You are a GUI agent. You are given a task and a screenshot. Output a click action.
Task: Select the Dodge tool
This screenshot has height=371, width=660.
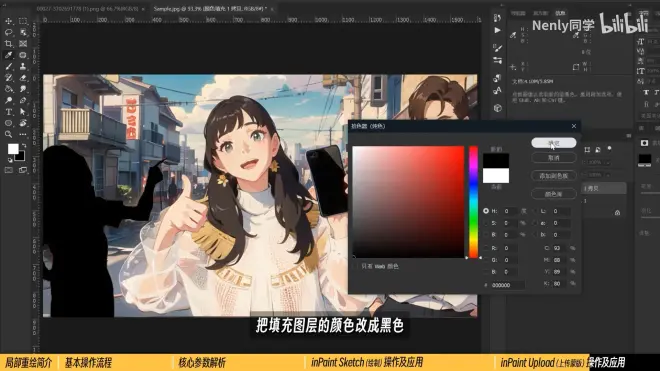8,100
